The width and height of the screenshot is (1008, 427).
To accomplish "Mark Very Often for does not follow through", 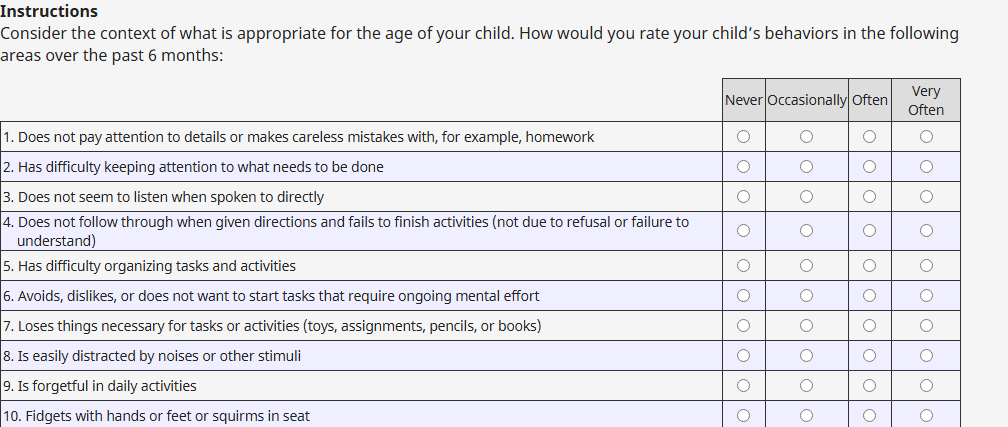I will pyautogui.click(x=926, y=231).
